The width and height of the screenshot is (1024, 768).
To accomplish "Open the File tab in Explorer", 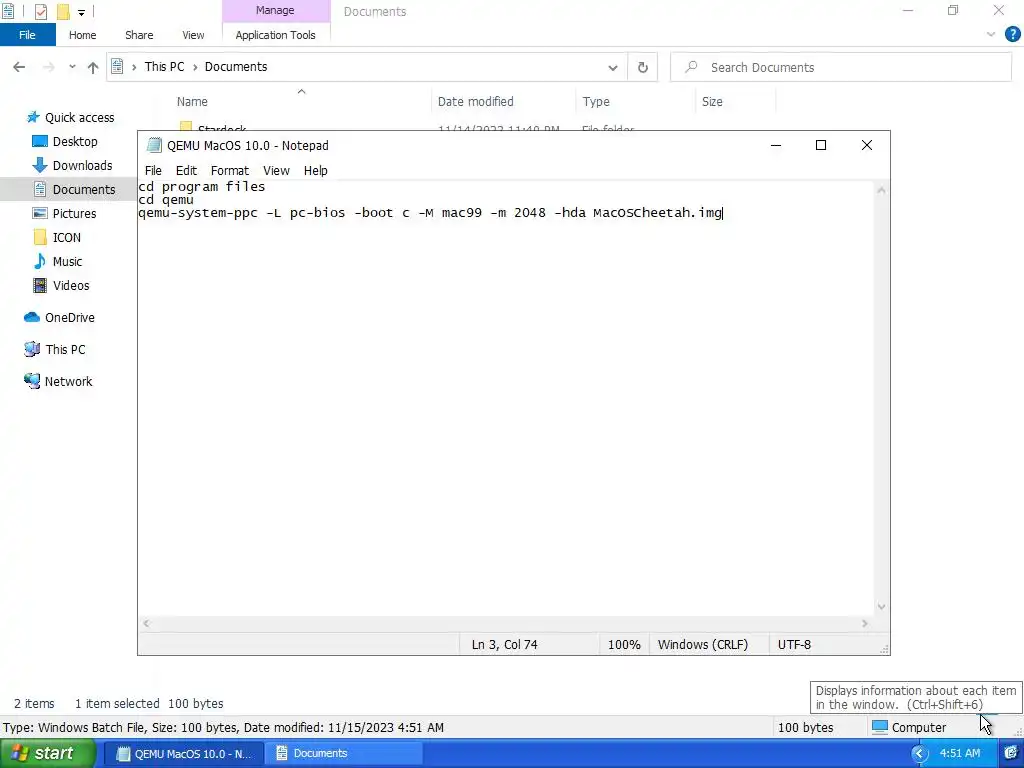I will 27,35.
